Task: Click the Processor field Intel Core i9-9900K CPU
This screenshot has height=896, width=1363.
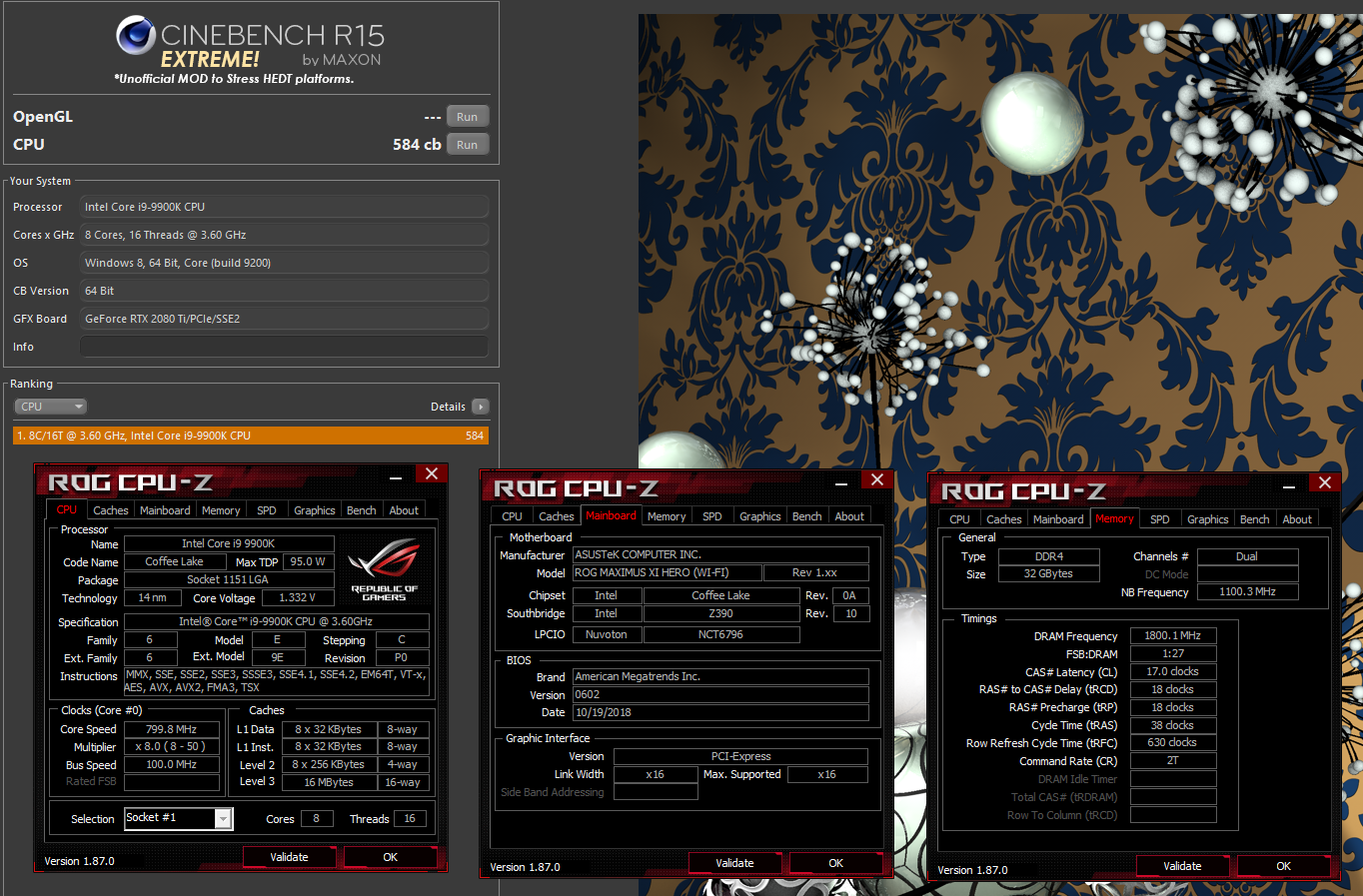Action: (284, 207)
